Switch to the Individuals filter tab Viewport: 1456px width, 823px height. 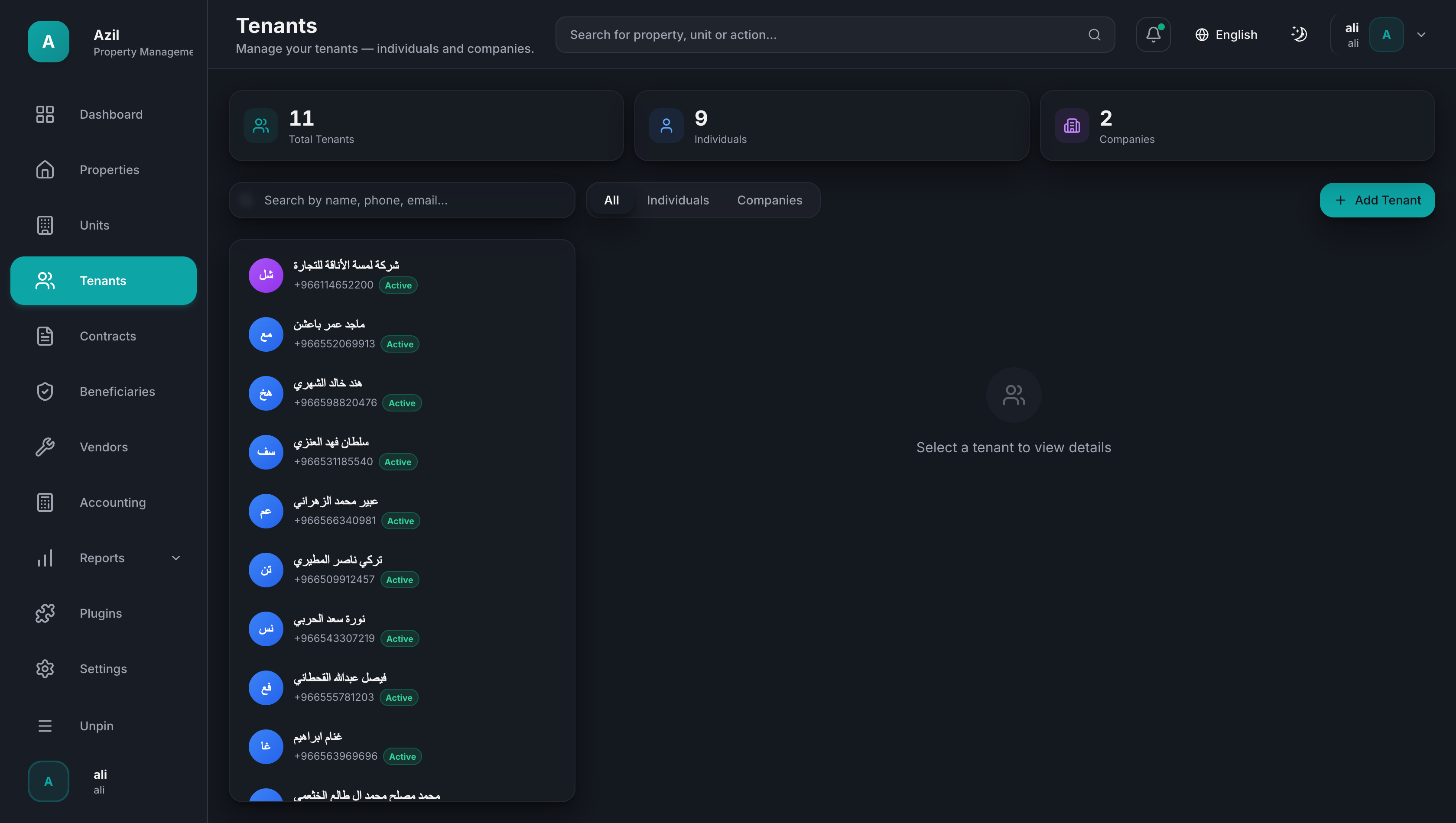pos(677,200)
